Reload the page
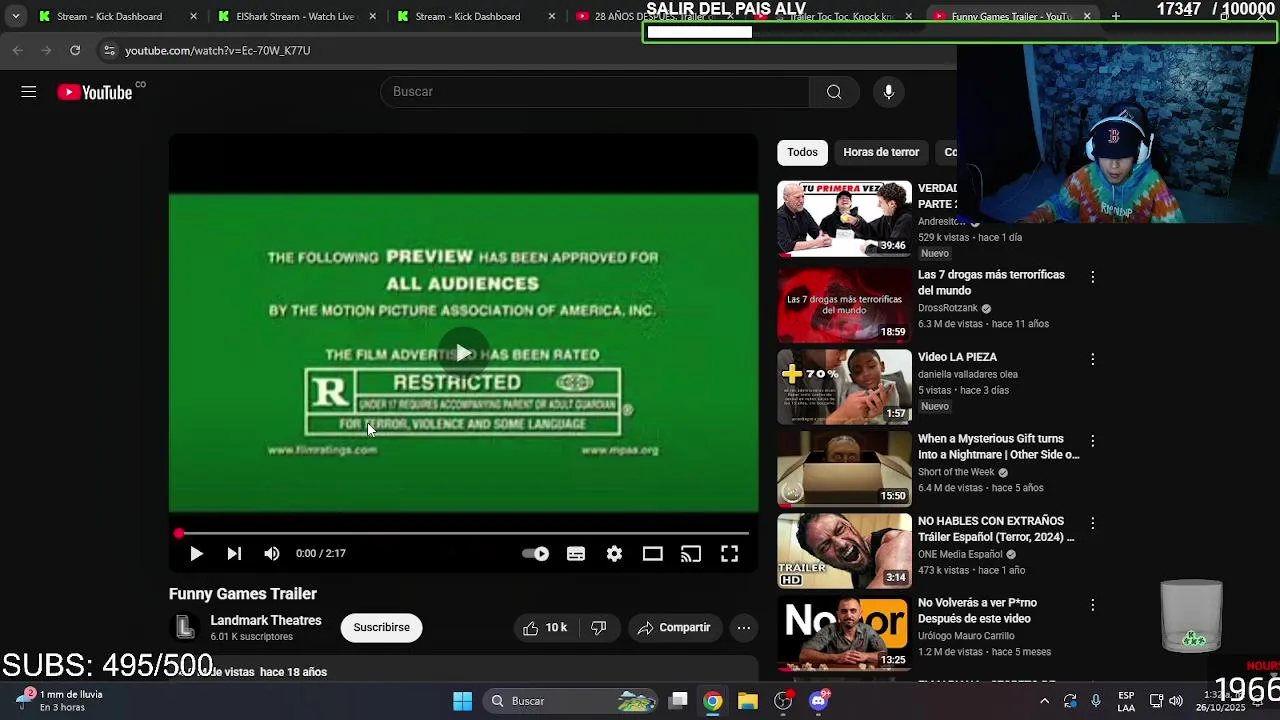This screenshot has width=1280, height=720. pos(75,50)
